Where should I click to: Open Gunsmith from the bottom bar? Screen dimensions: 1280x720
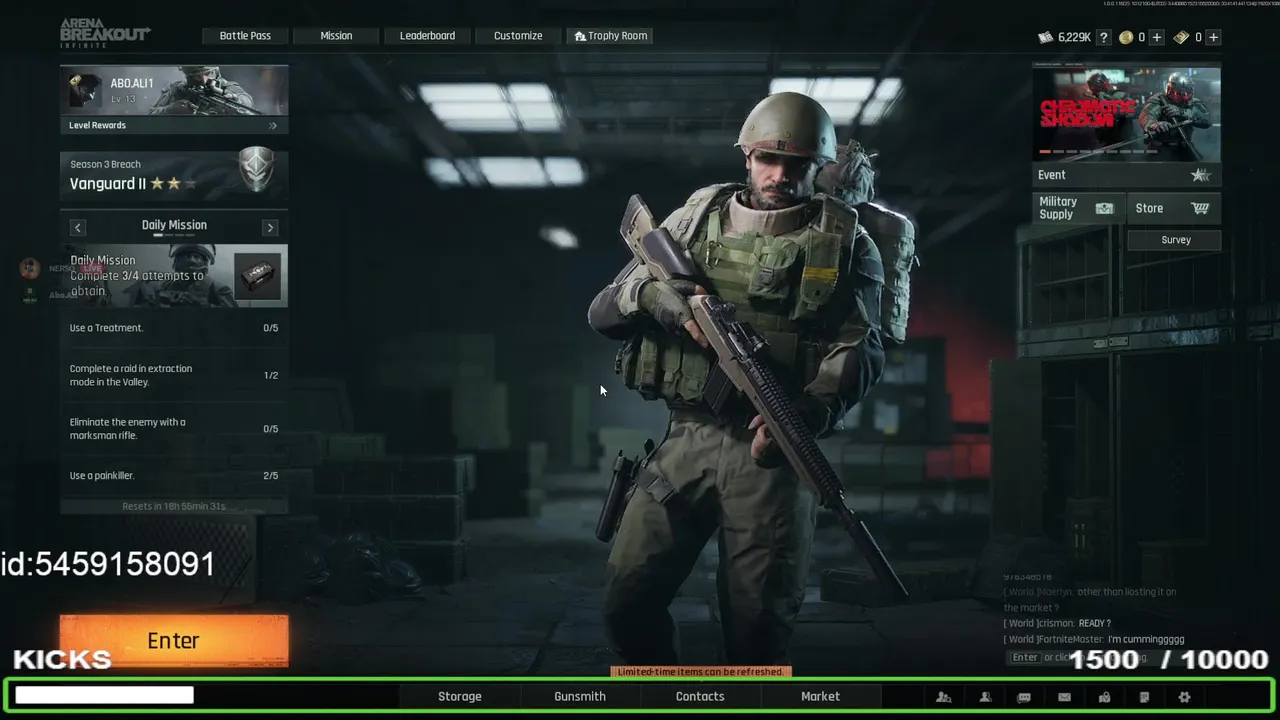click(580, 697)
